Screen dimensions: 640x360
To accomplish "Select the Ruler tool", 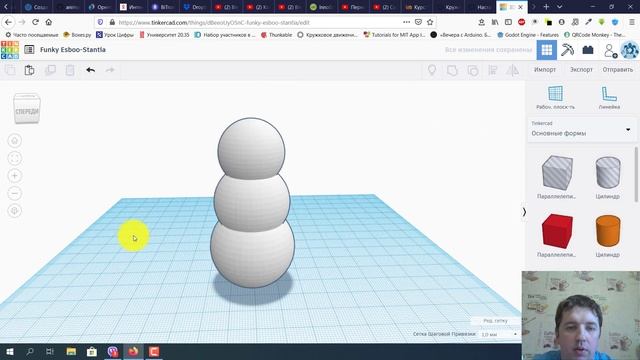I will point(609,98).
